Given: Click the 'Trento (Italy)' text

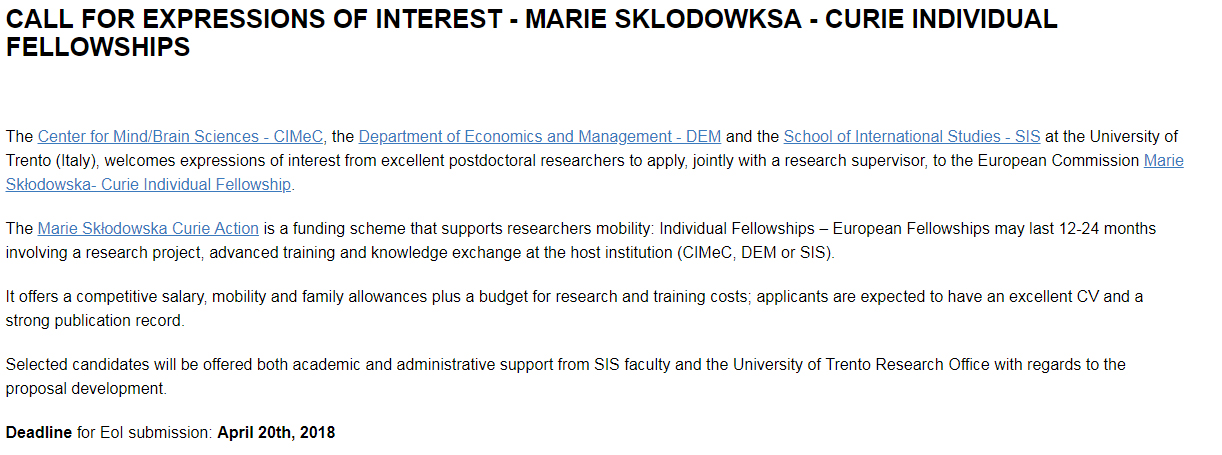Looking at the screenshot, I should (x=50, y=160).
